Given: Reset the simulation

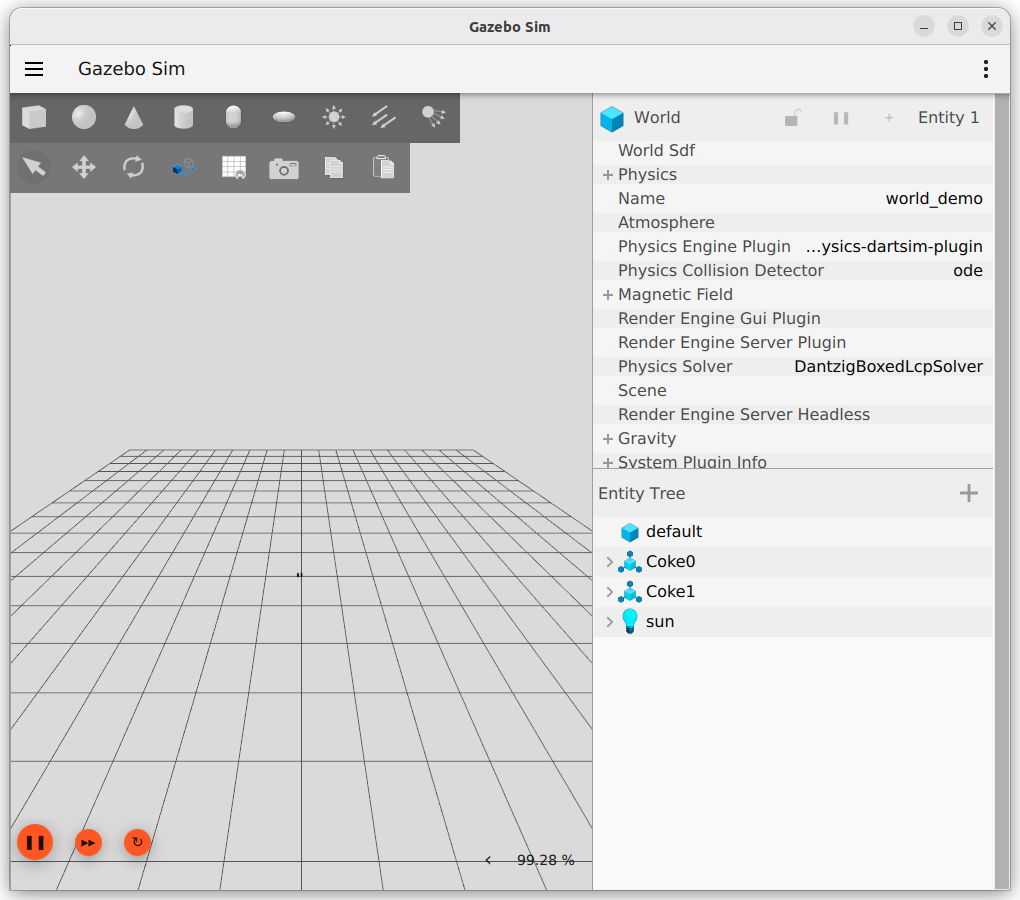Looking at the screenshot, I should [137, 843].
